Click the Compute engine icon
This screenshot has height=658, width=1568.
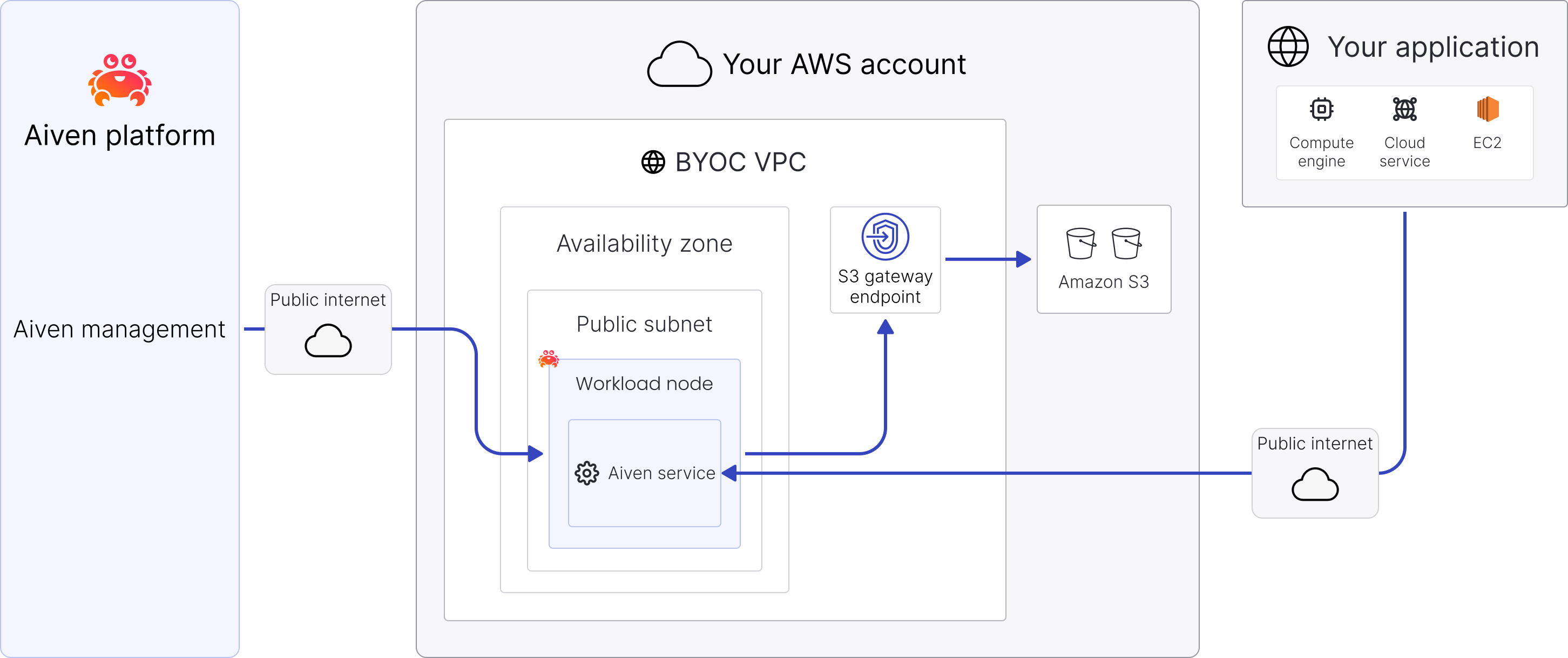coord(1321,109)
